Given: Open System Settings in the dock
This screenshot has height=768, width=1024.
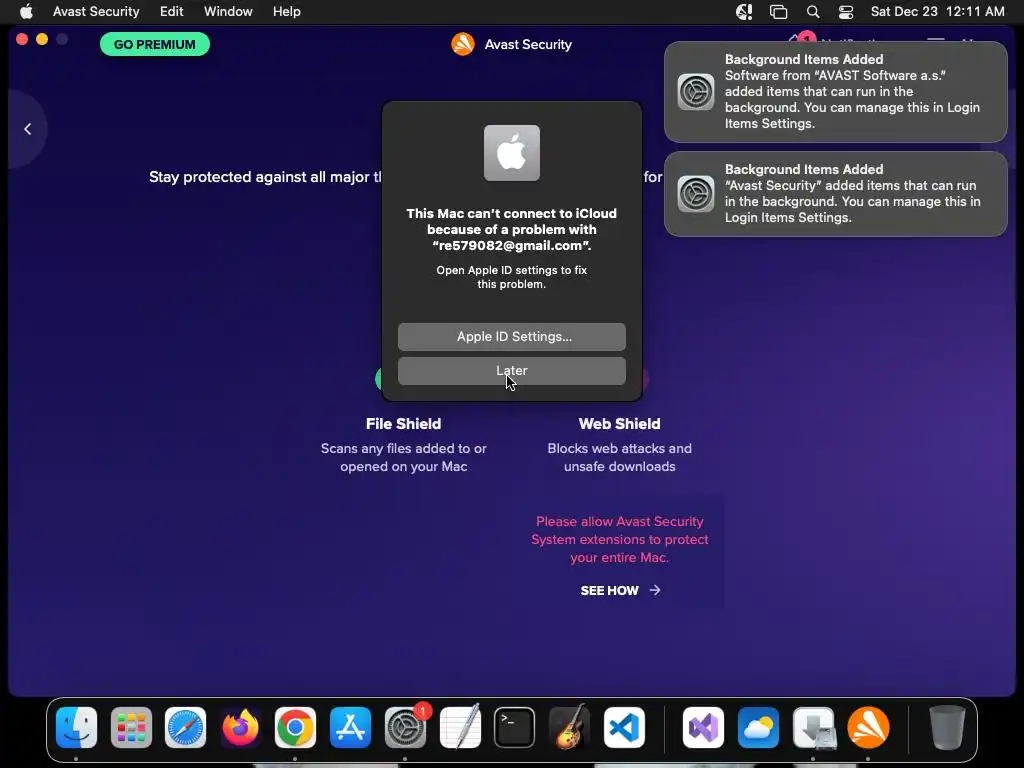Looking at the screenshot, I should [x=405, y=727].
